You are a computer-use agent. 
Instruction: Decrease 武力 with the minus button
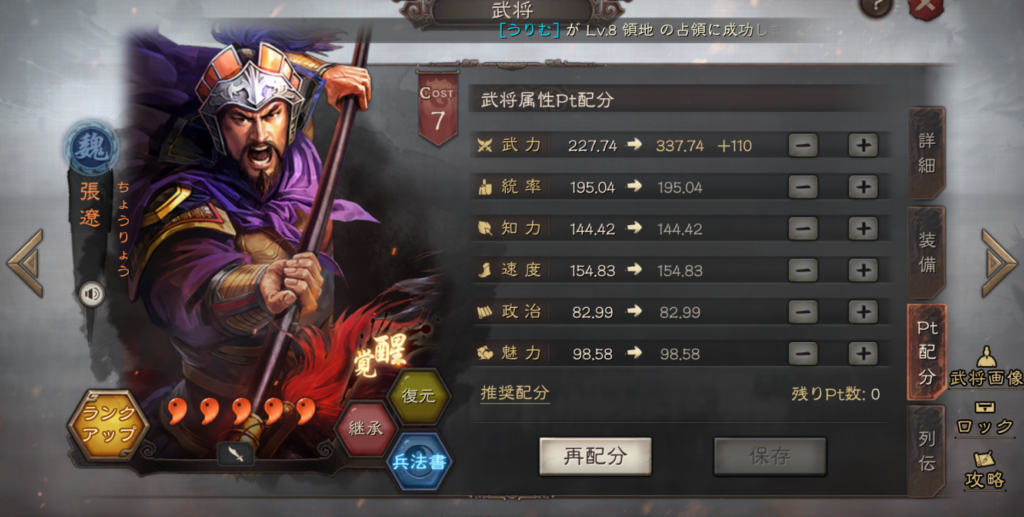(x=803, y=146)
